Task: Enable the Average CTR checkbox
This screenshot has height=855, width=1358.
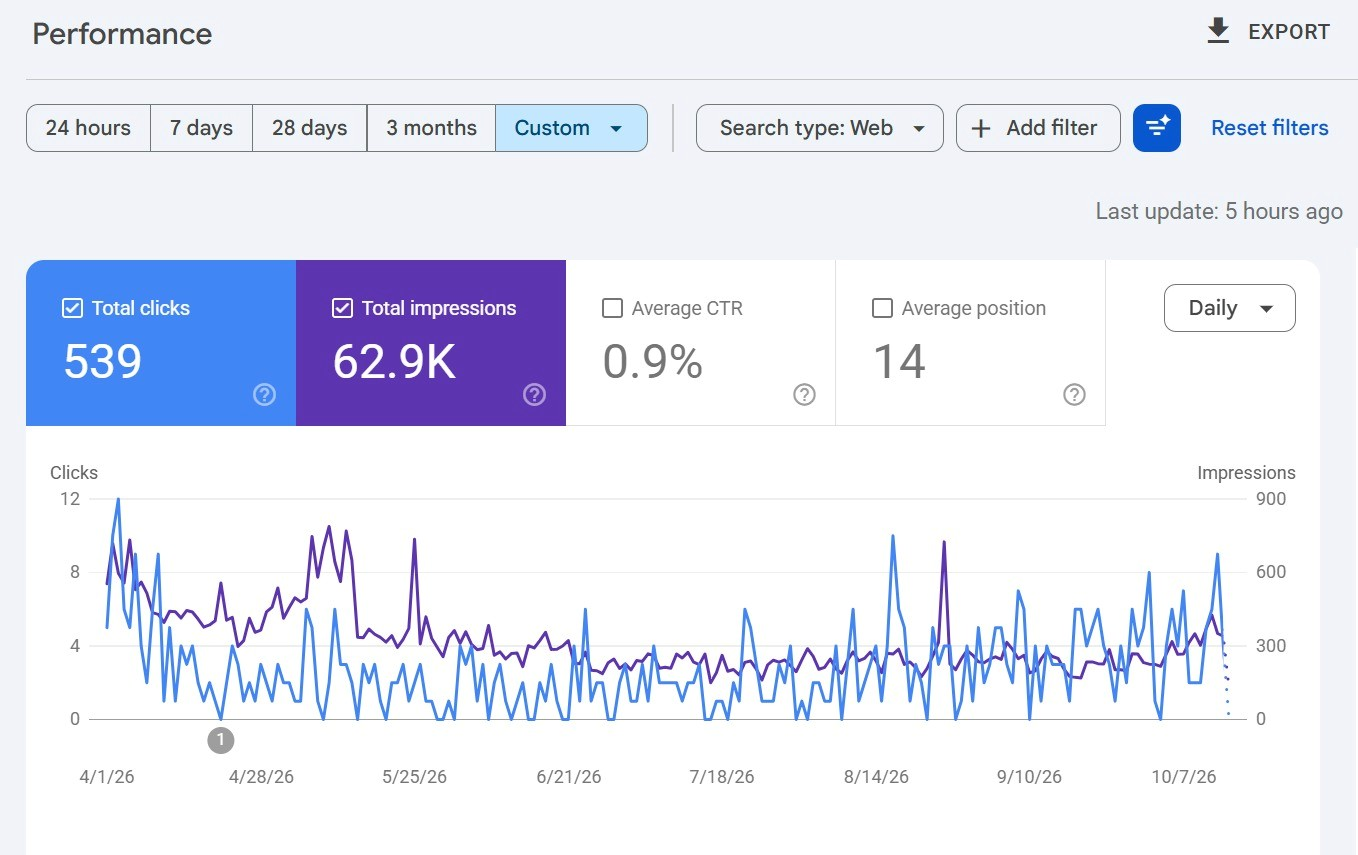Action: coord(612,308)
